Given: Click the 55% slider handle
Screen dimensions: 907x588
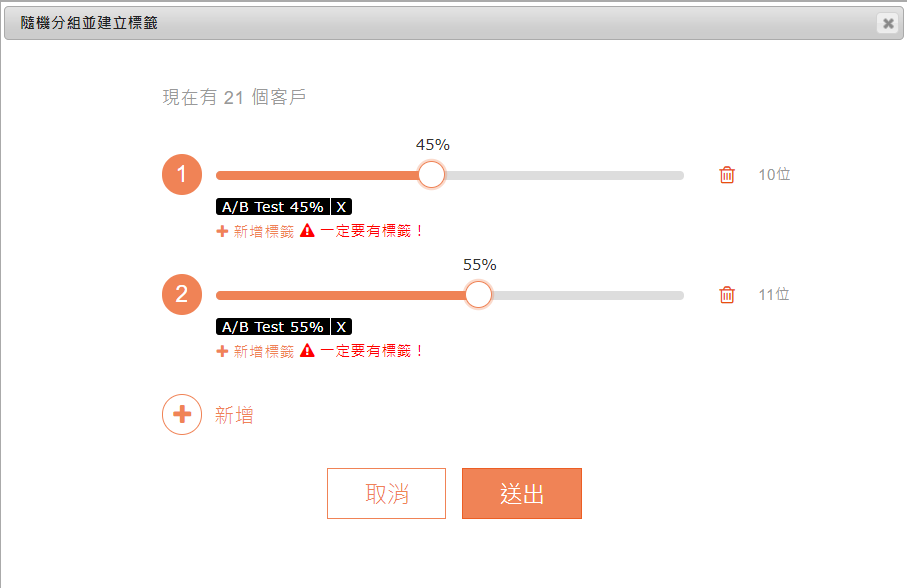Looking at the screenshot, I should [x=479, y=295].
